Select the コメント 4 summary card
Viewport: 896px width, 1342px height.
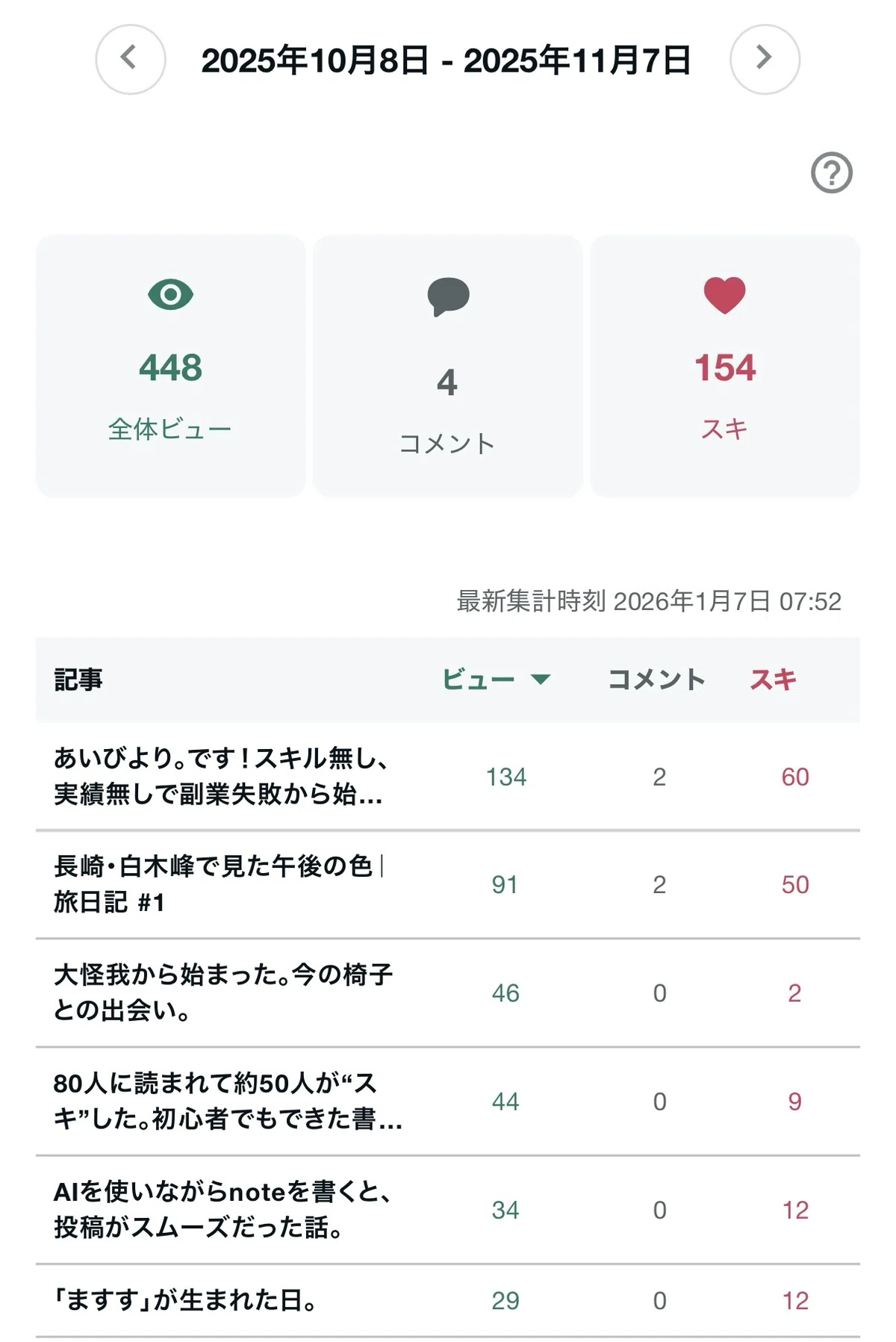[x=448, y=366]
